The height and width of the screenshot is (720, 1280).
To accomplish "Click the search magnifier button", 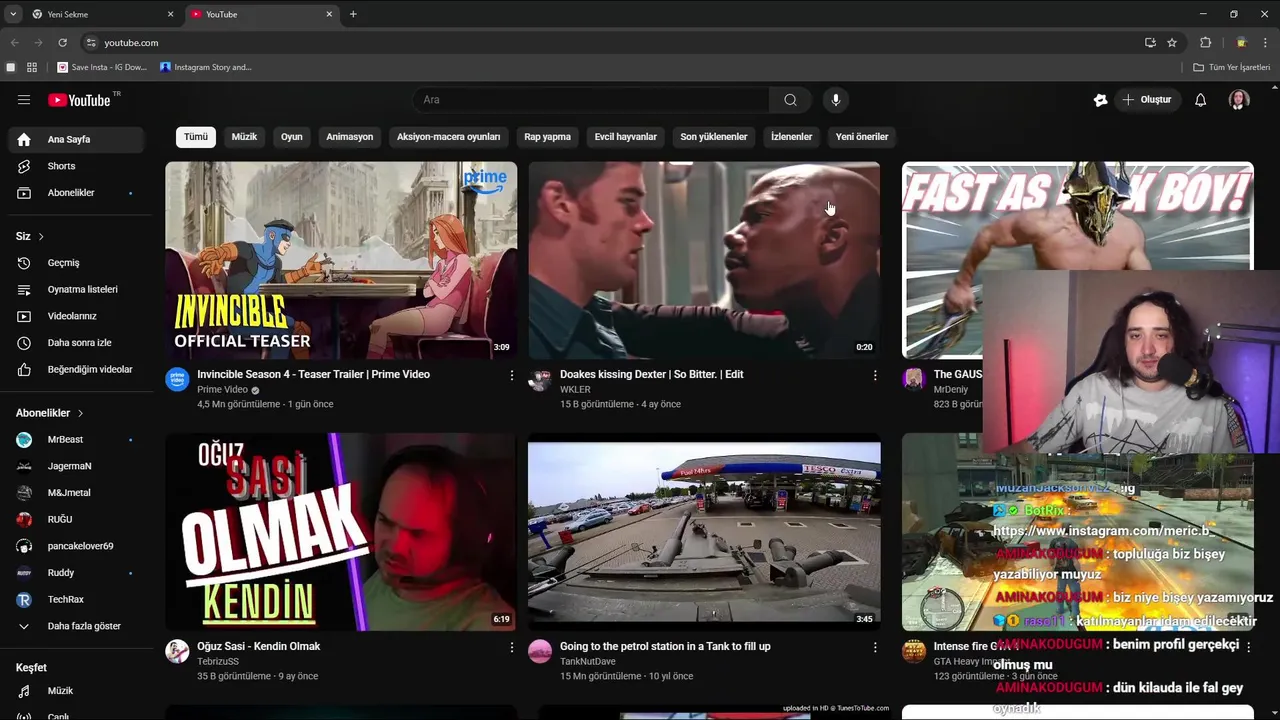I will coord(790,100).
